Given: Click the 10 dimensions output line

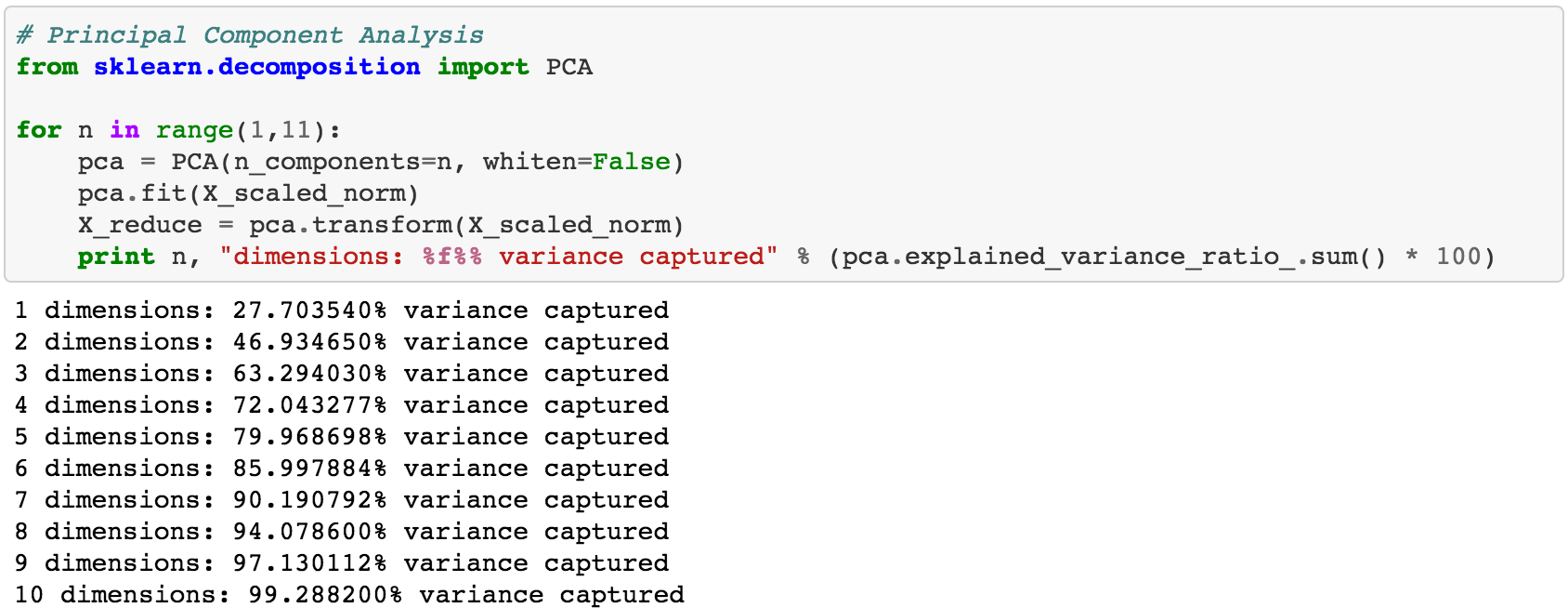Looking at the screenshot, I should pos(349,595).
